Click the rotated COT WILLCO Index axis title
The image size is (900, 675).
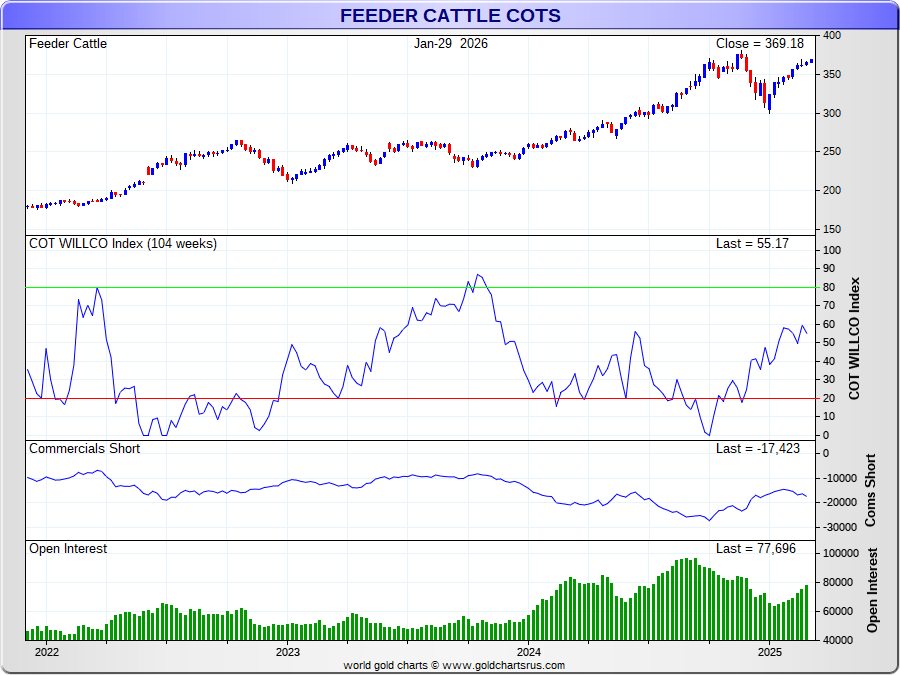pos(854,338)
